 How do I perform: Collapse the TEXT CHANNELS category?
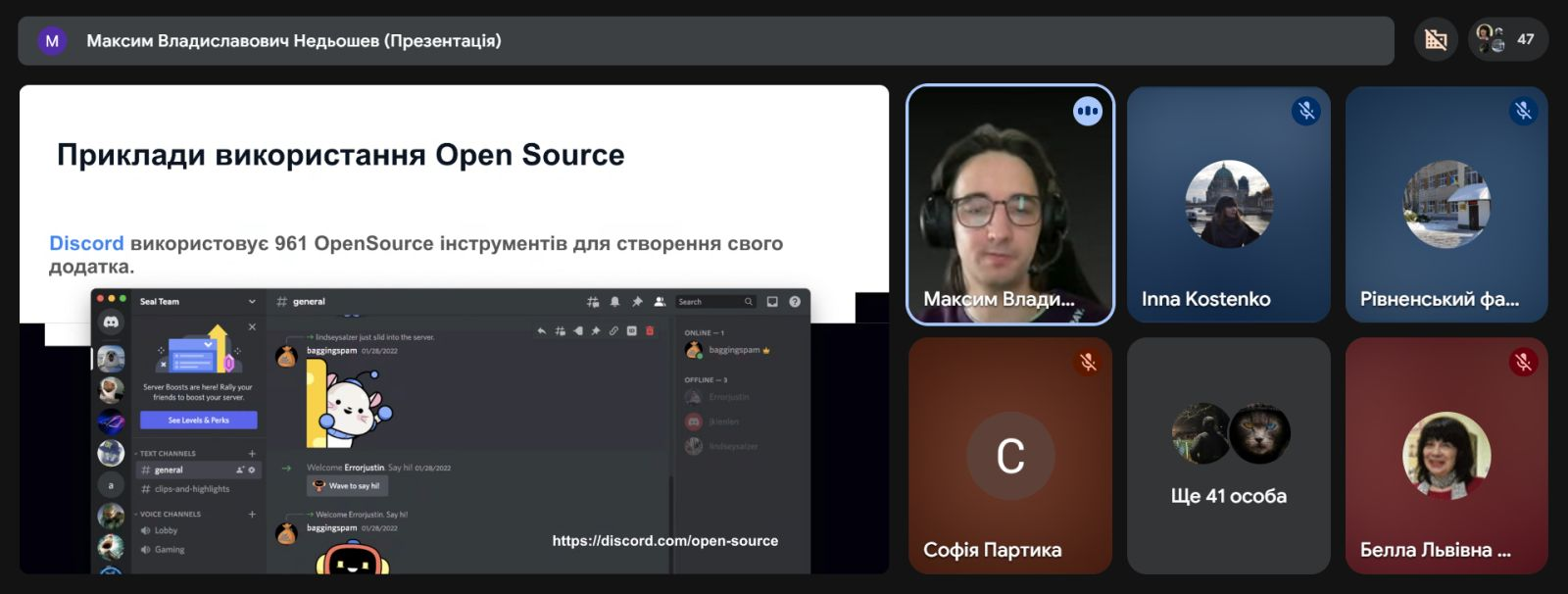coord(166,453)
